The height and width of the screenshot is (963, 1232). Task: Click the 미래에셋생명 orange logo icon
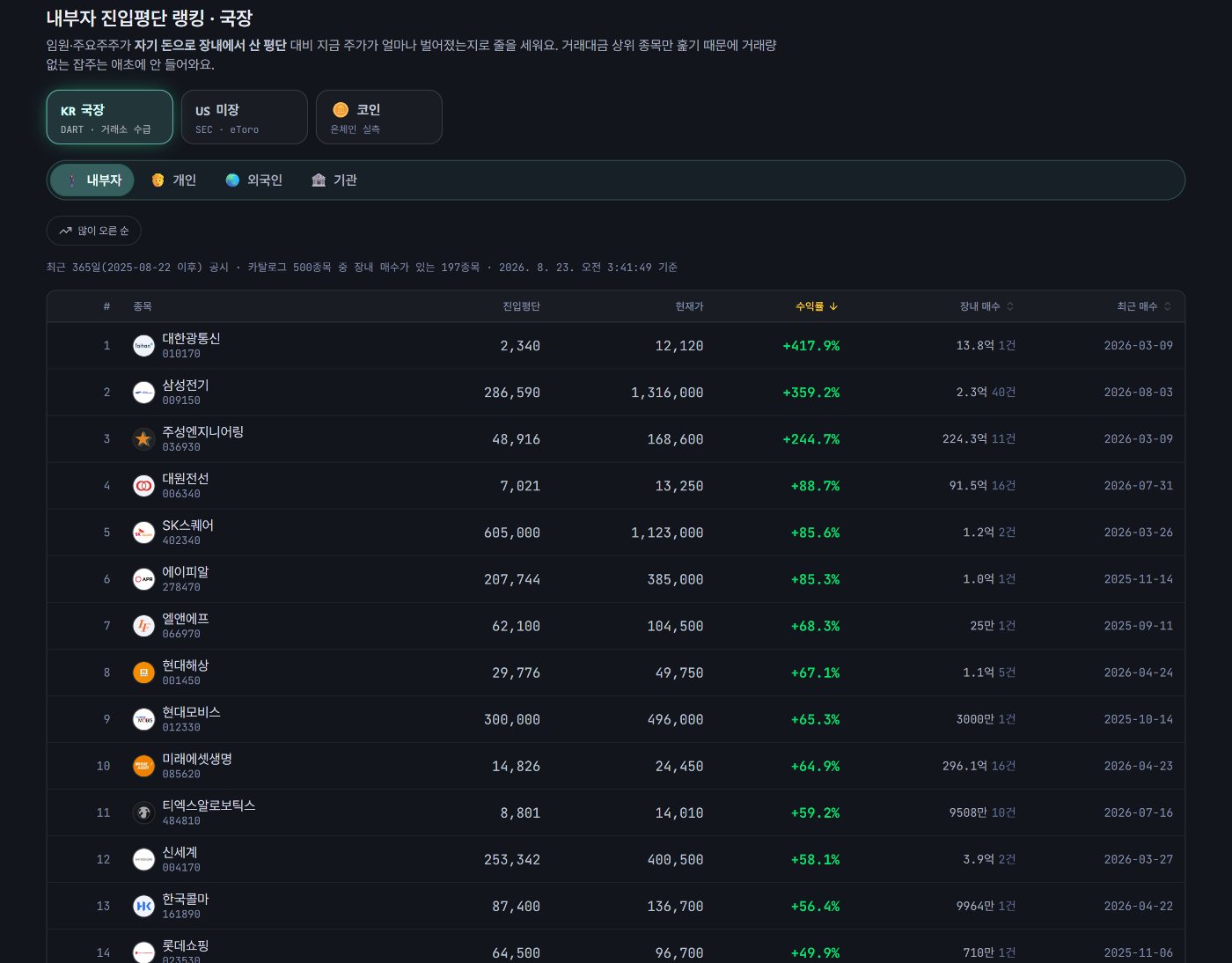tap(143, 766)
